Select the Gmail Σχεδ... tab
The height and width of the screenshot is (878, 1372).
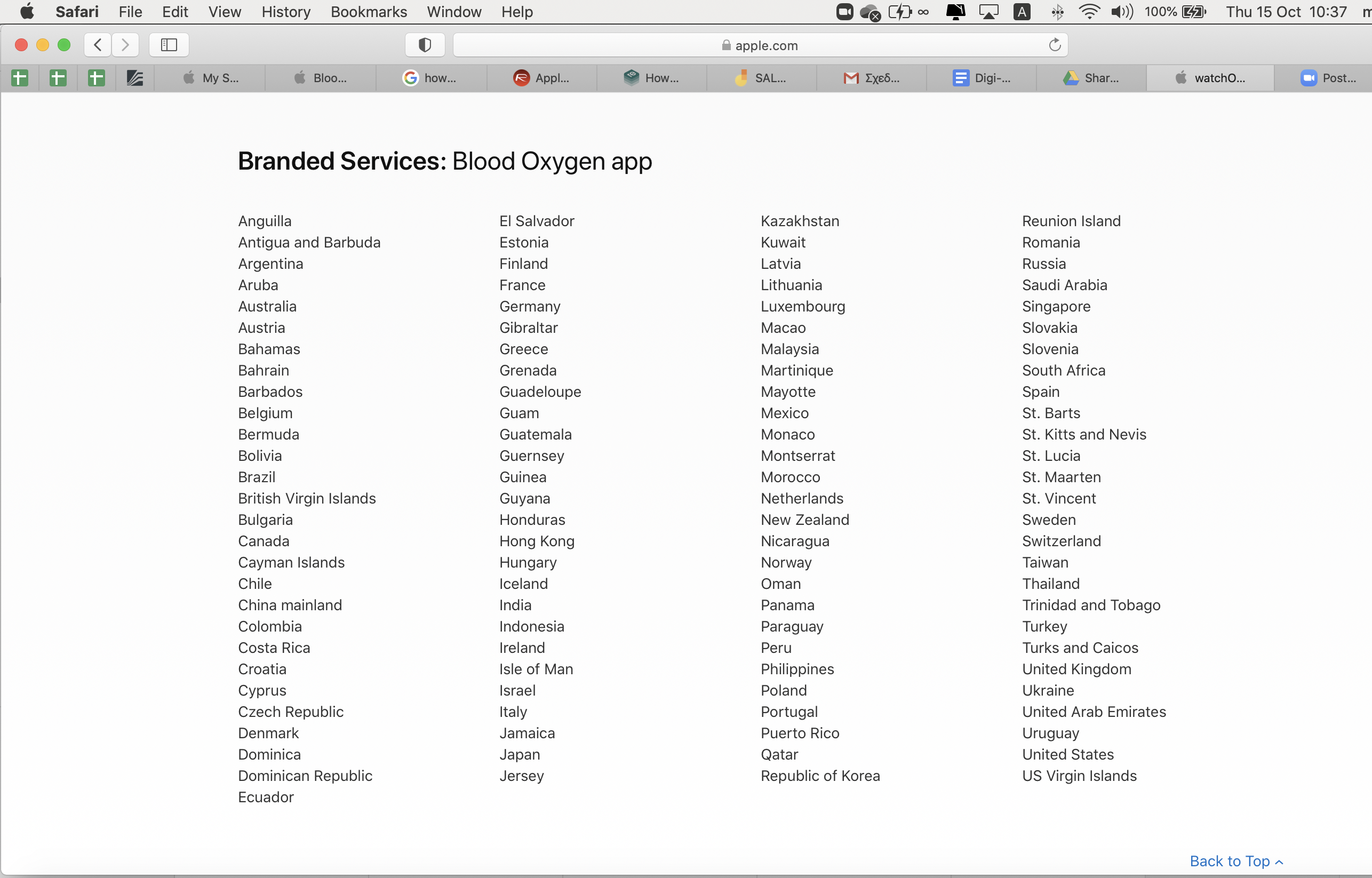point(872,78)
